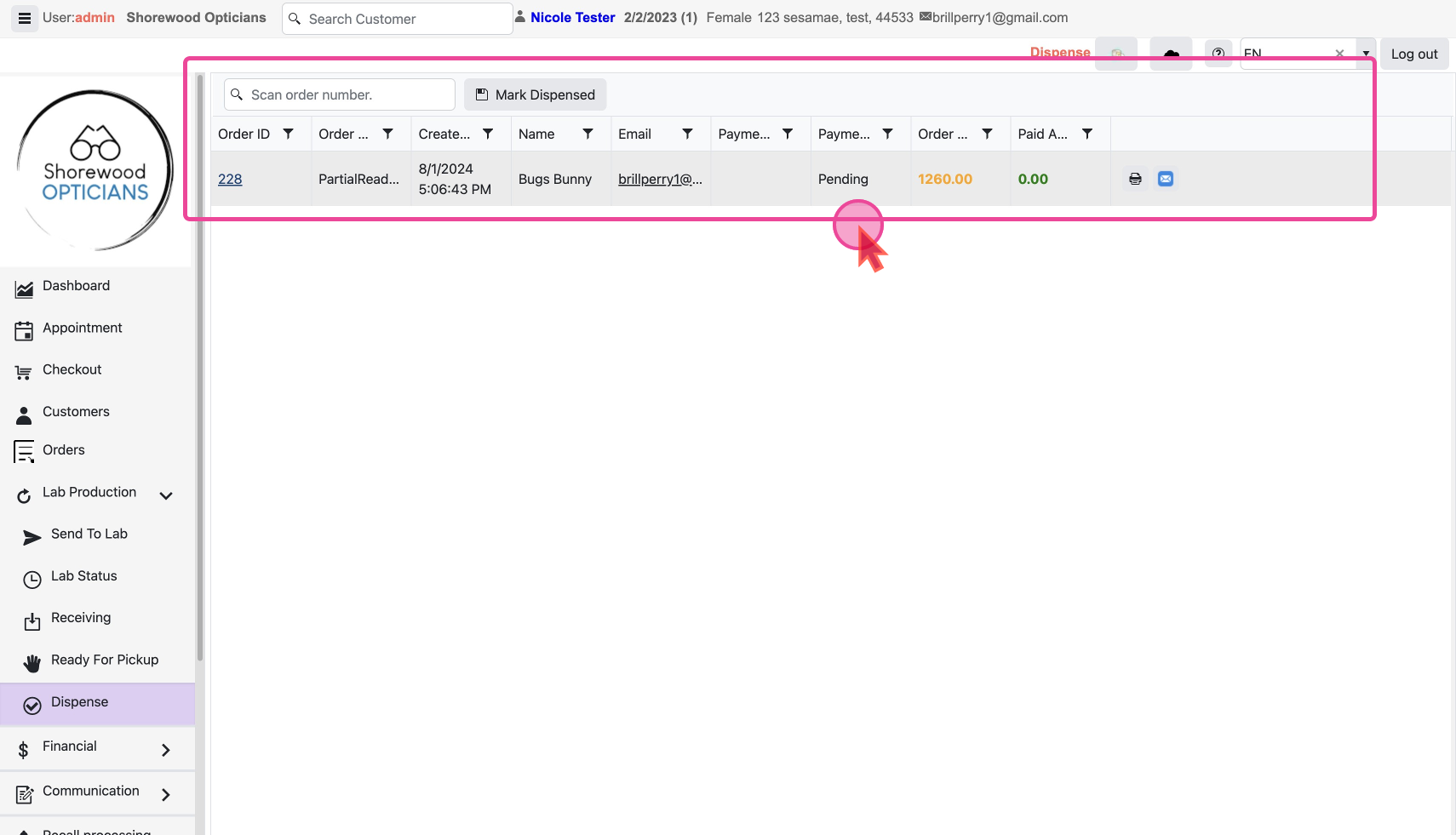Click the print icon for order 228
Image resolution: width=1456 pixels, height=835 pixels.
(1135, 179)
